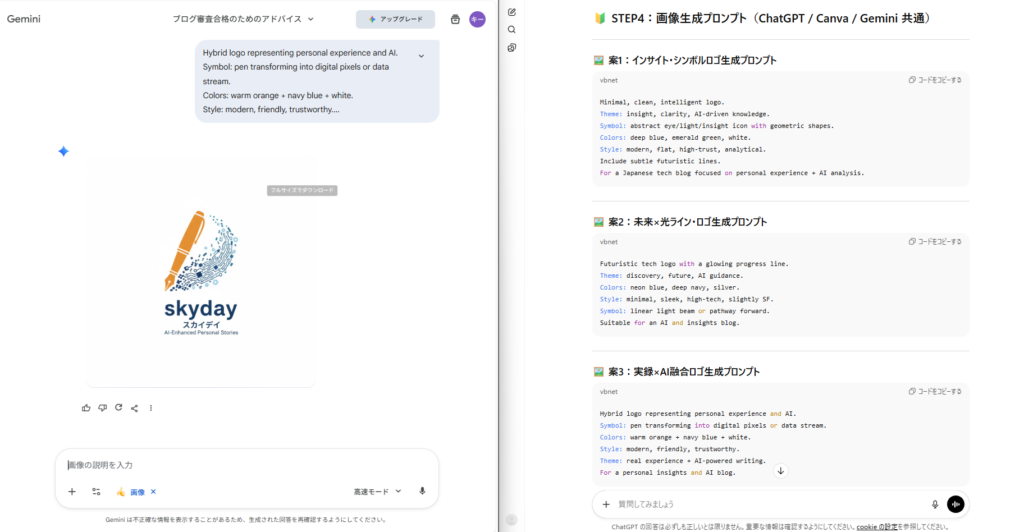This screenshot has height=532, width=1024.
Task: Copy the 案1 prompt with コードをコピーする
Action: click(935, 80)
